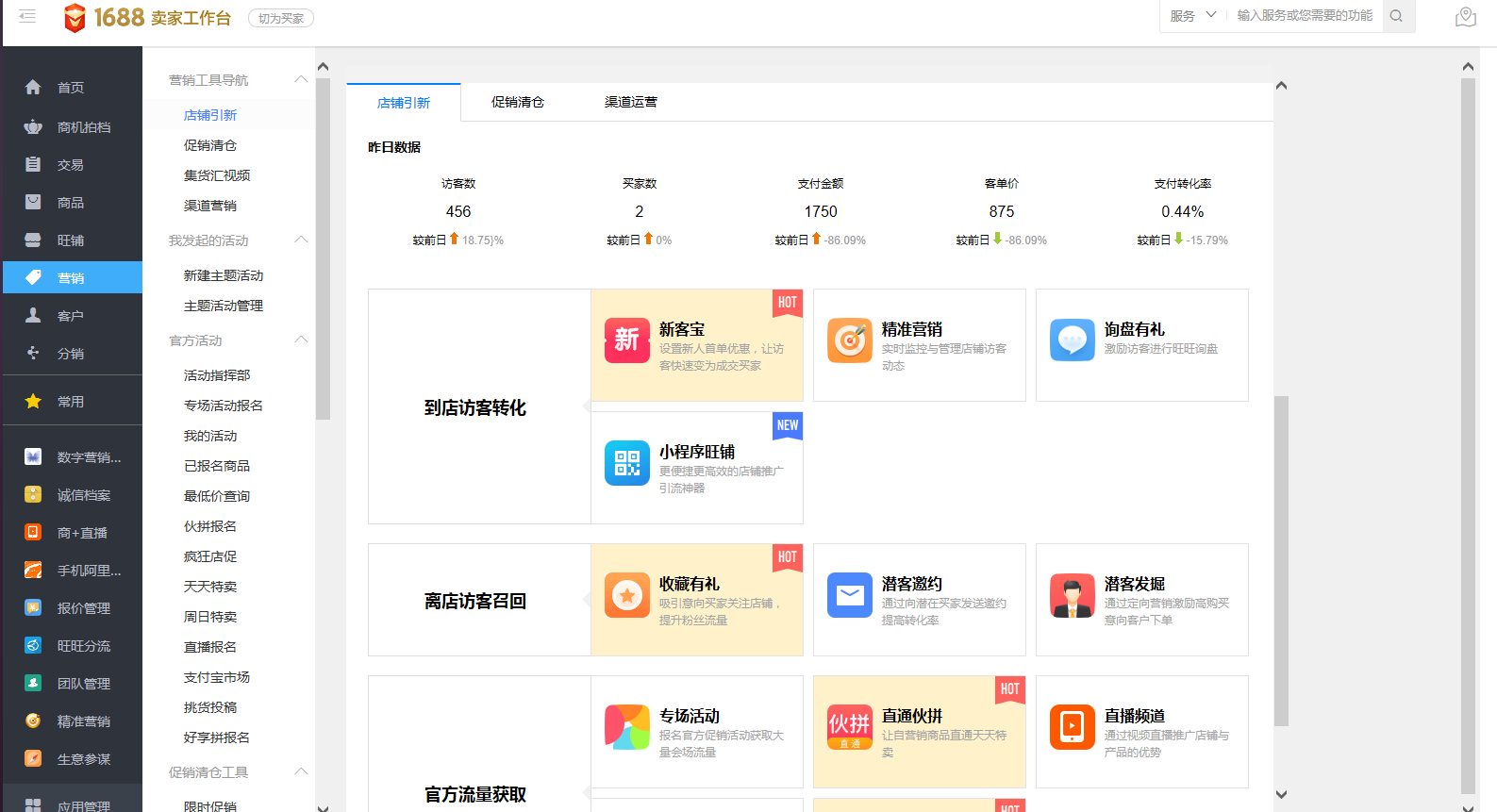Click the 收藏有礼 star icon
Image resolution: width=1497 pixels, height=812 pixels.
click(x=627, y=595)
